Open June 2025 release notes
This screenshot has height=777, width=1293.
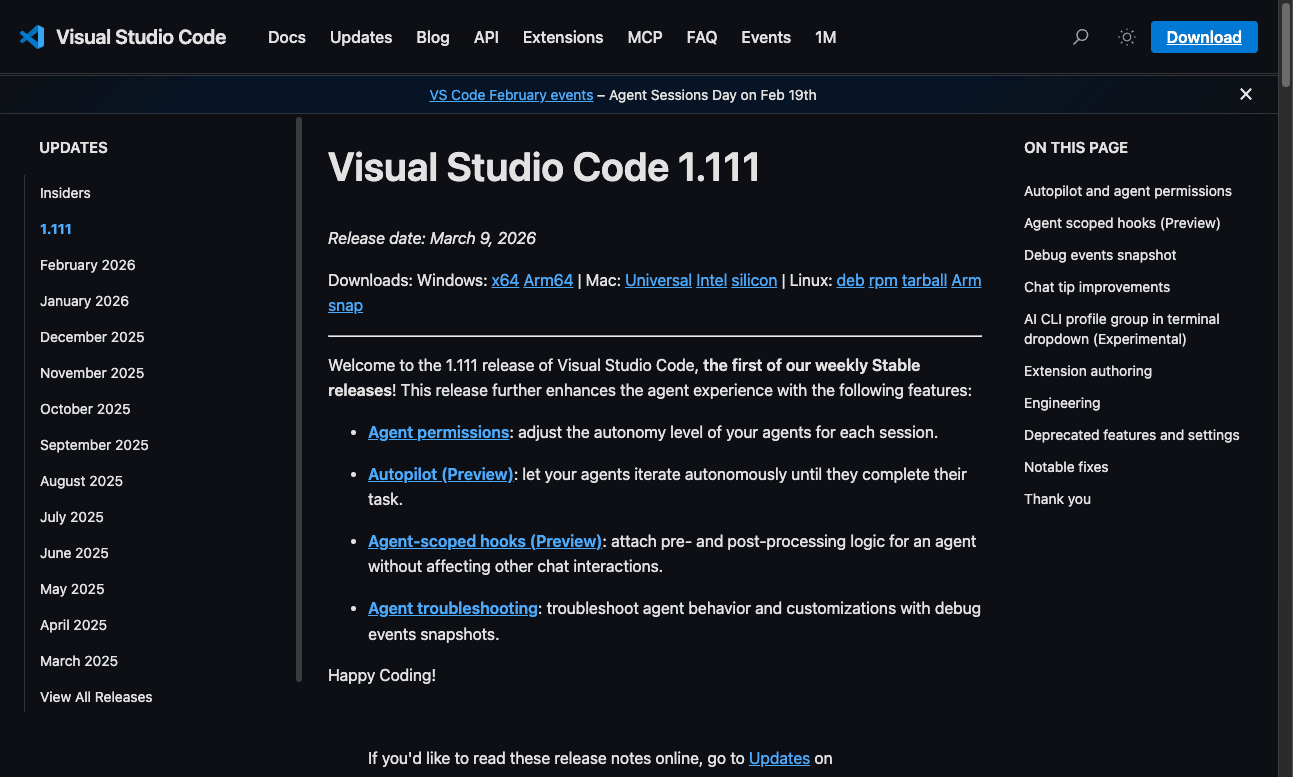point(74,553)
